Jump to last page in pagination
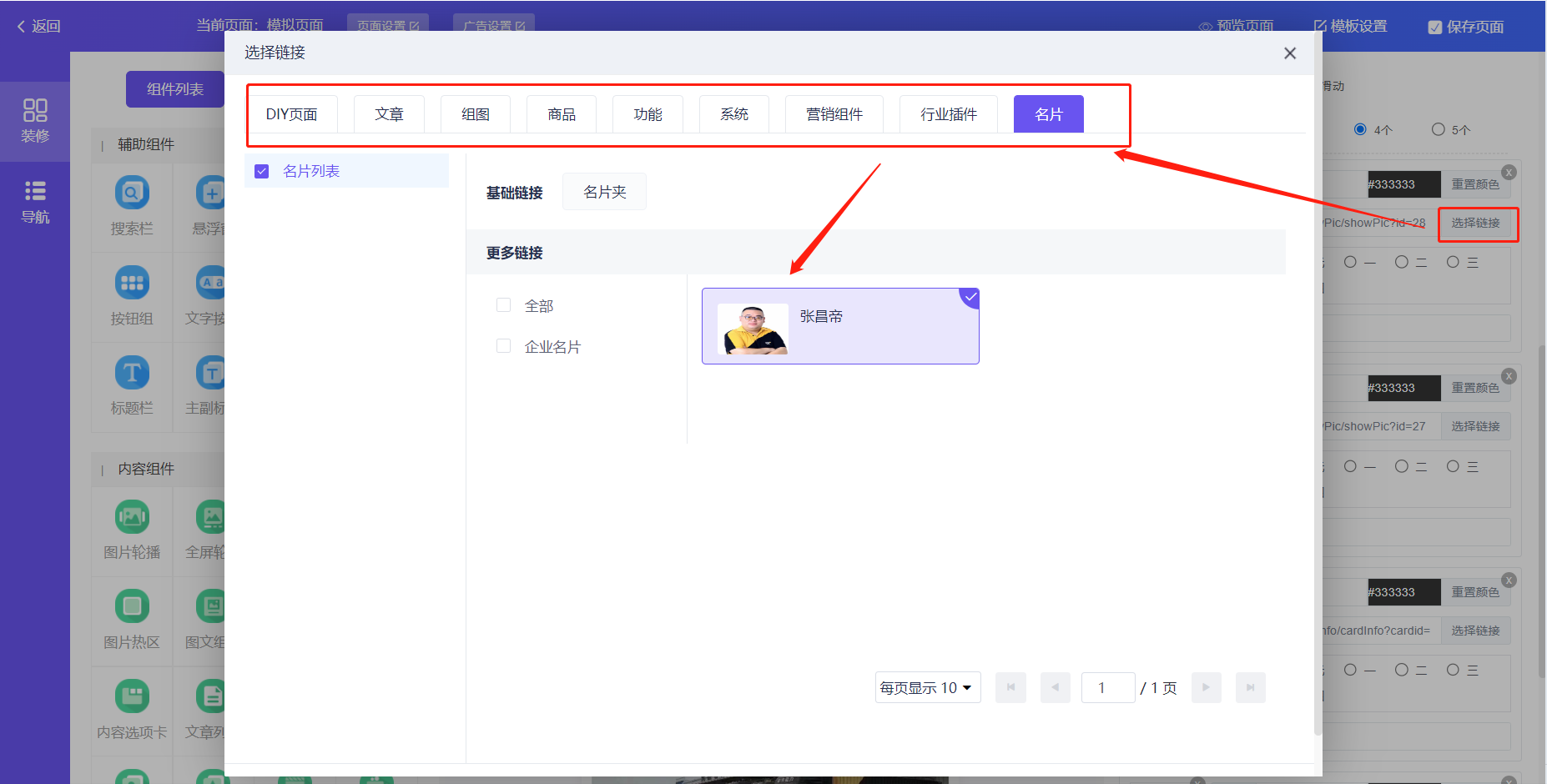Image resolution: width=1547 pixels, height=784 pixels. coord(1250,688)
